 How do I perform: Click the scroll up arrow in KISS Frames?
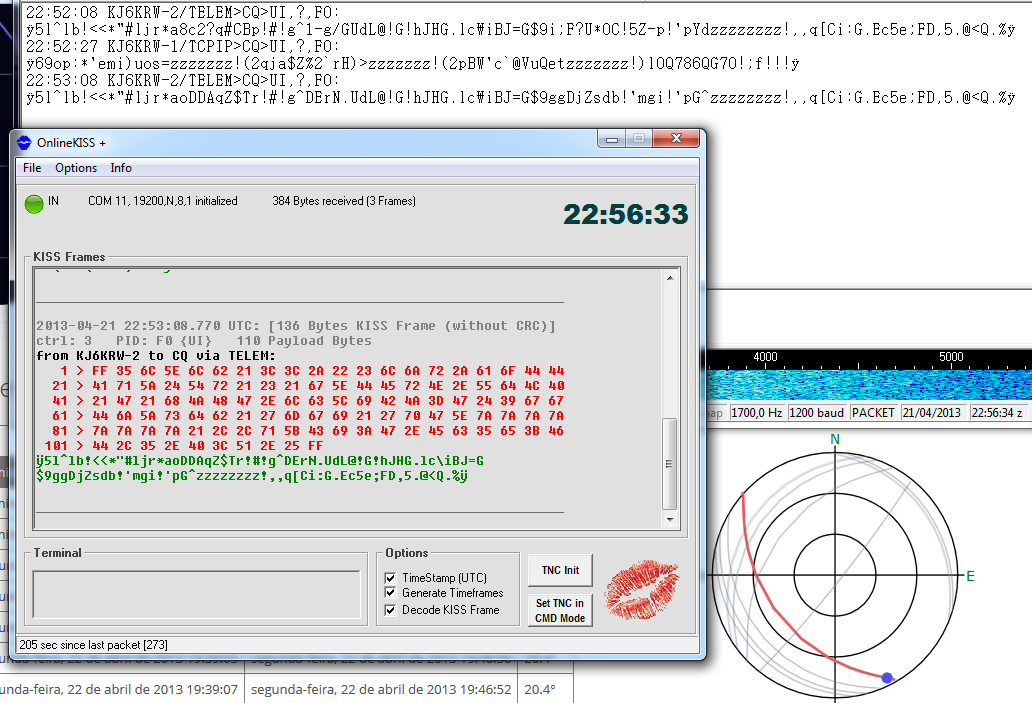671,276
